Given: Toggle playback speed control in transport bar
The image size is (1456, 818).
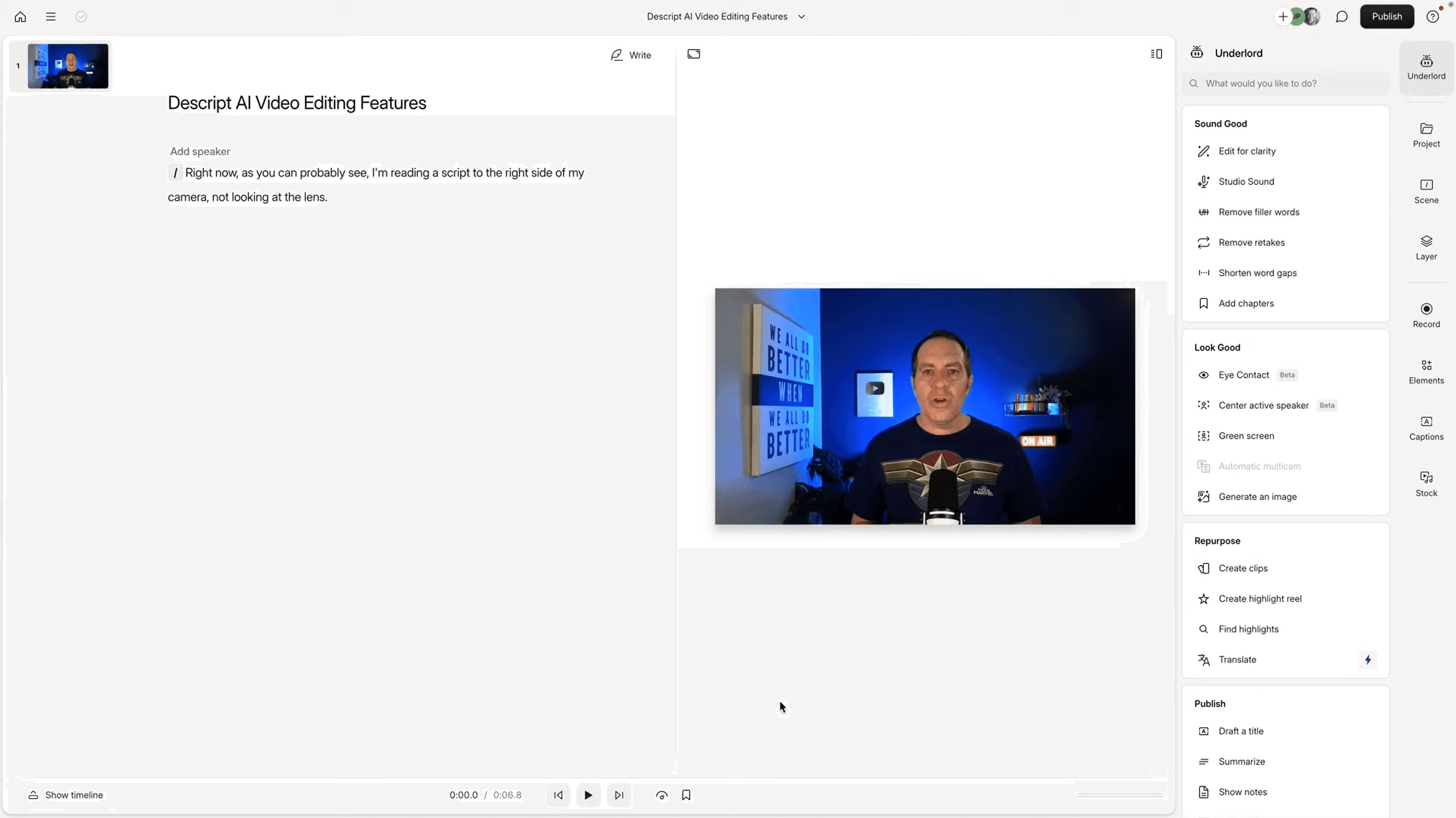Looking at the screenshot, I should [661, 795].
